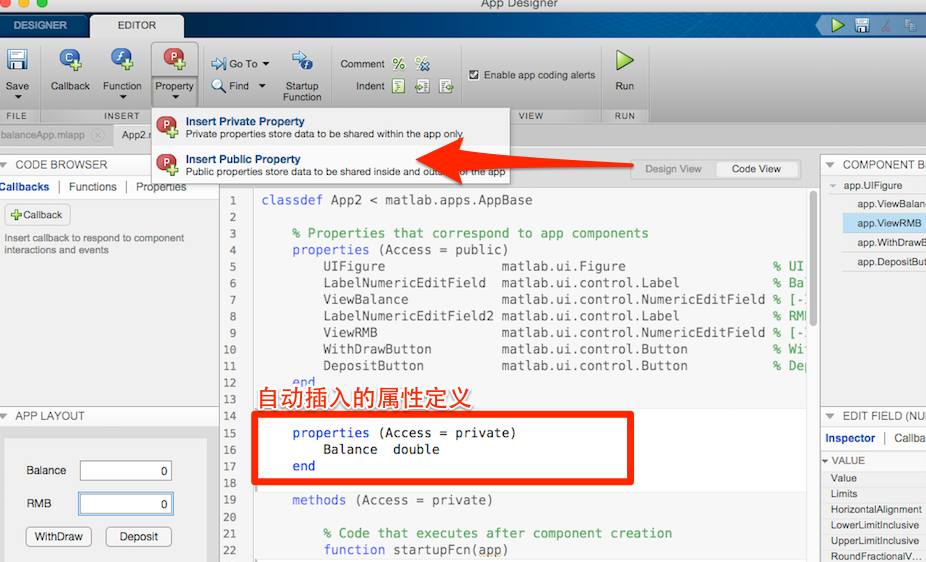Image resolution: width=926 pixels, height=562 pixels.
Task: Run the app with the ribbon Run button
Action: 624,70
